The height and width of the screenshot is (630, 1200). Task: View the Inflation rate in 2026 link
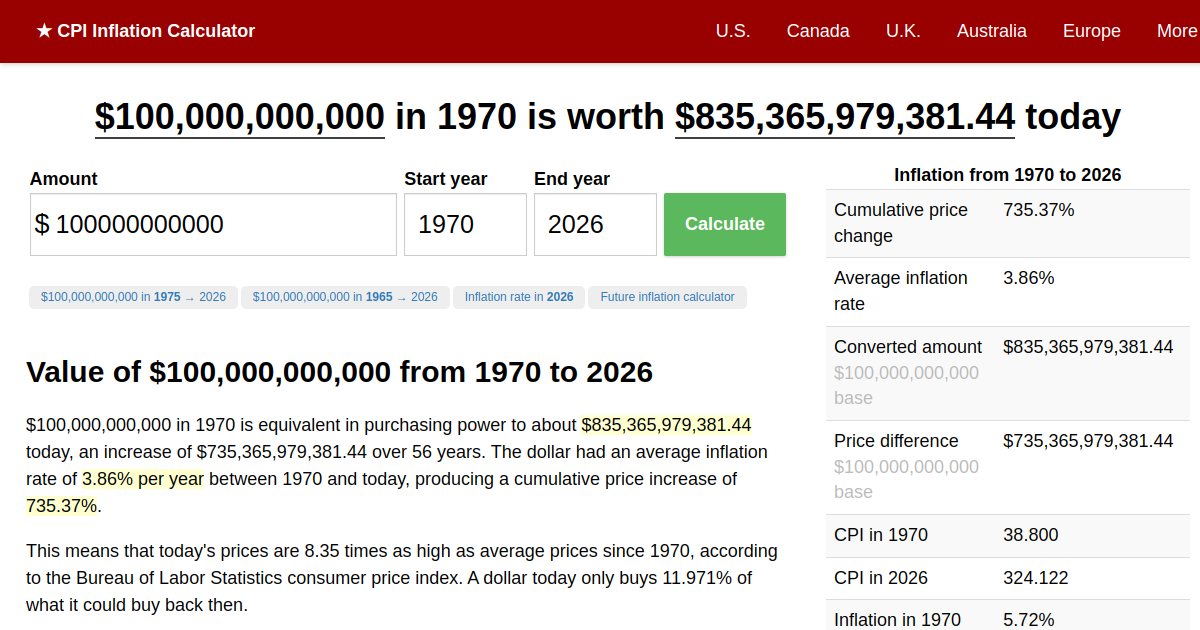pos(518,297)
